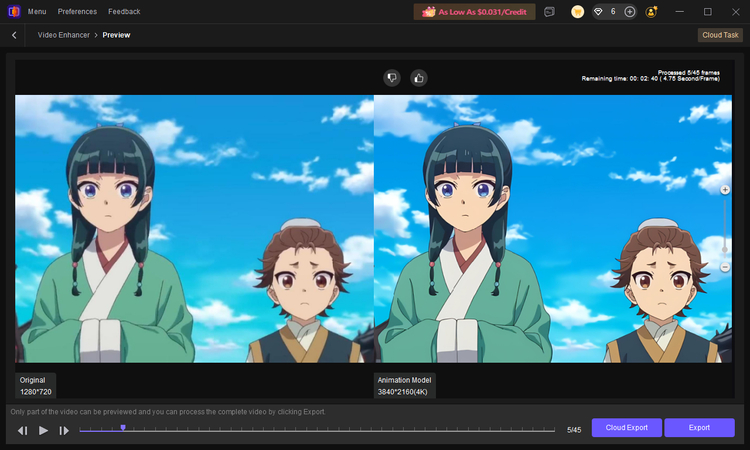
Task: Open the Menu menu
Action: 37,11
